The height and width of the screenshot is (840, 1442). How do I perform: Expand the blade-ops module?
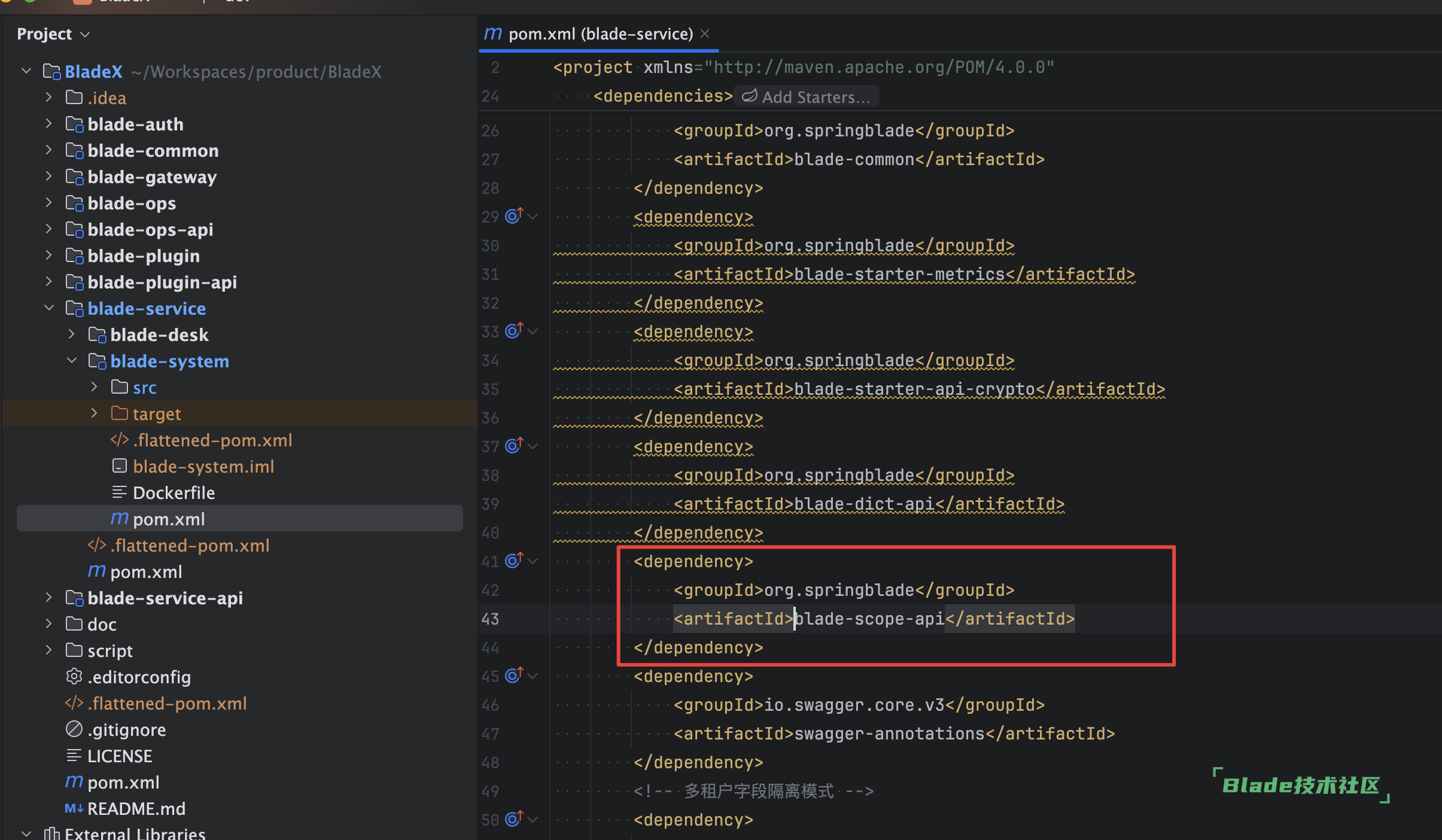pyautogui.click(x=49, y=203)
